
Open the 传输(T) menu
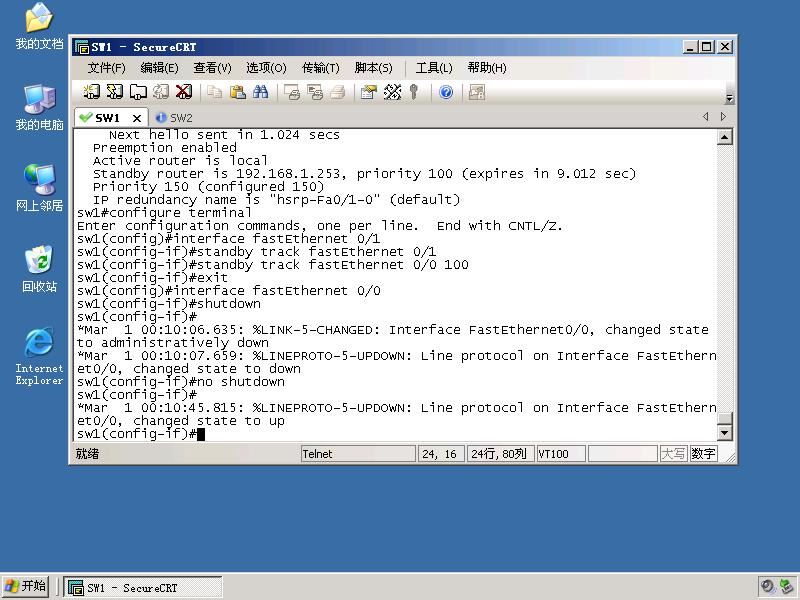click(x=320, y=68)
